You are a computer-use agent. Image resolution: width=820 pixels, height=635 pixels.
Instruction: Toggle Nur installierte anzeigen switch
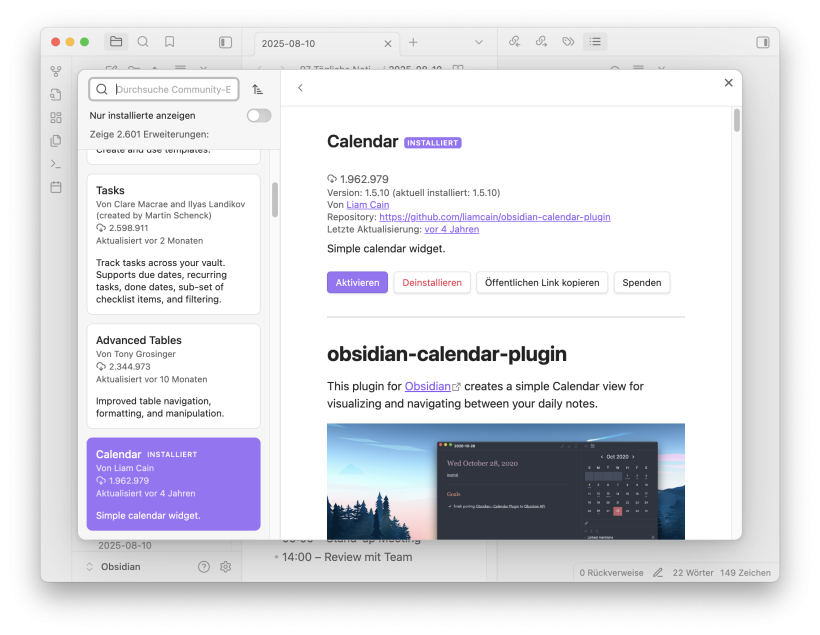(259, 116)
